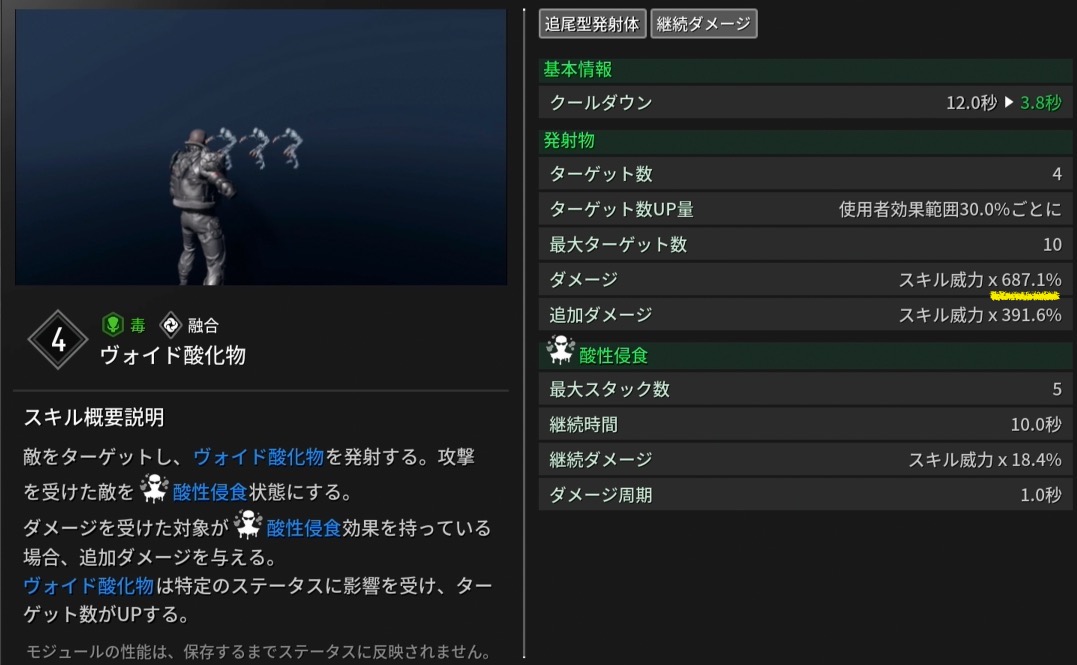This screenshot has height=665, width=1077.
Task: Click the cooldown change arrow icon
Action: click(x=1008, y=102)
